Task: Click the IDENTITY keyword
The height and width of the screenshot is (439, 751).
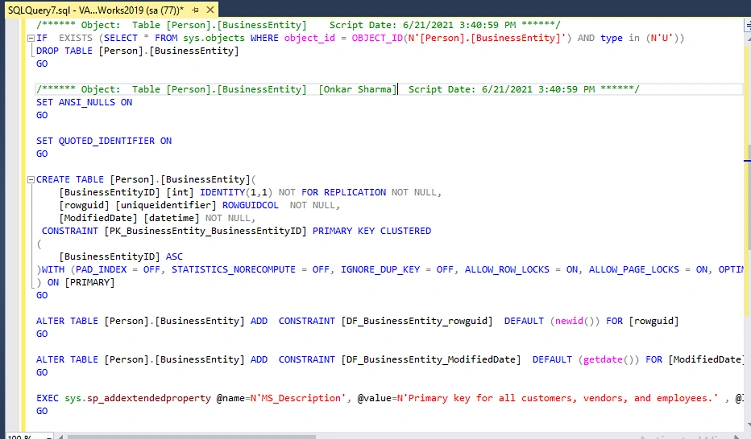Action: coord(222,192)
